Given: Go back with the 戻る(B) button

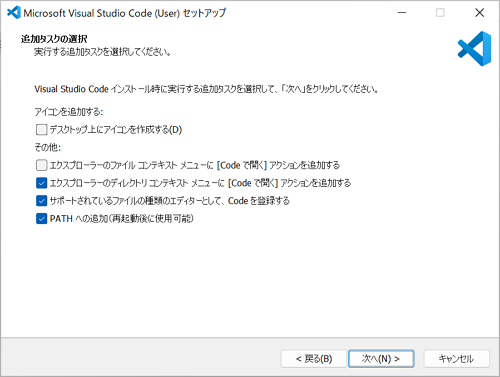Looking at the screenshot, I should [x=314, y=359].
